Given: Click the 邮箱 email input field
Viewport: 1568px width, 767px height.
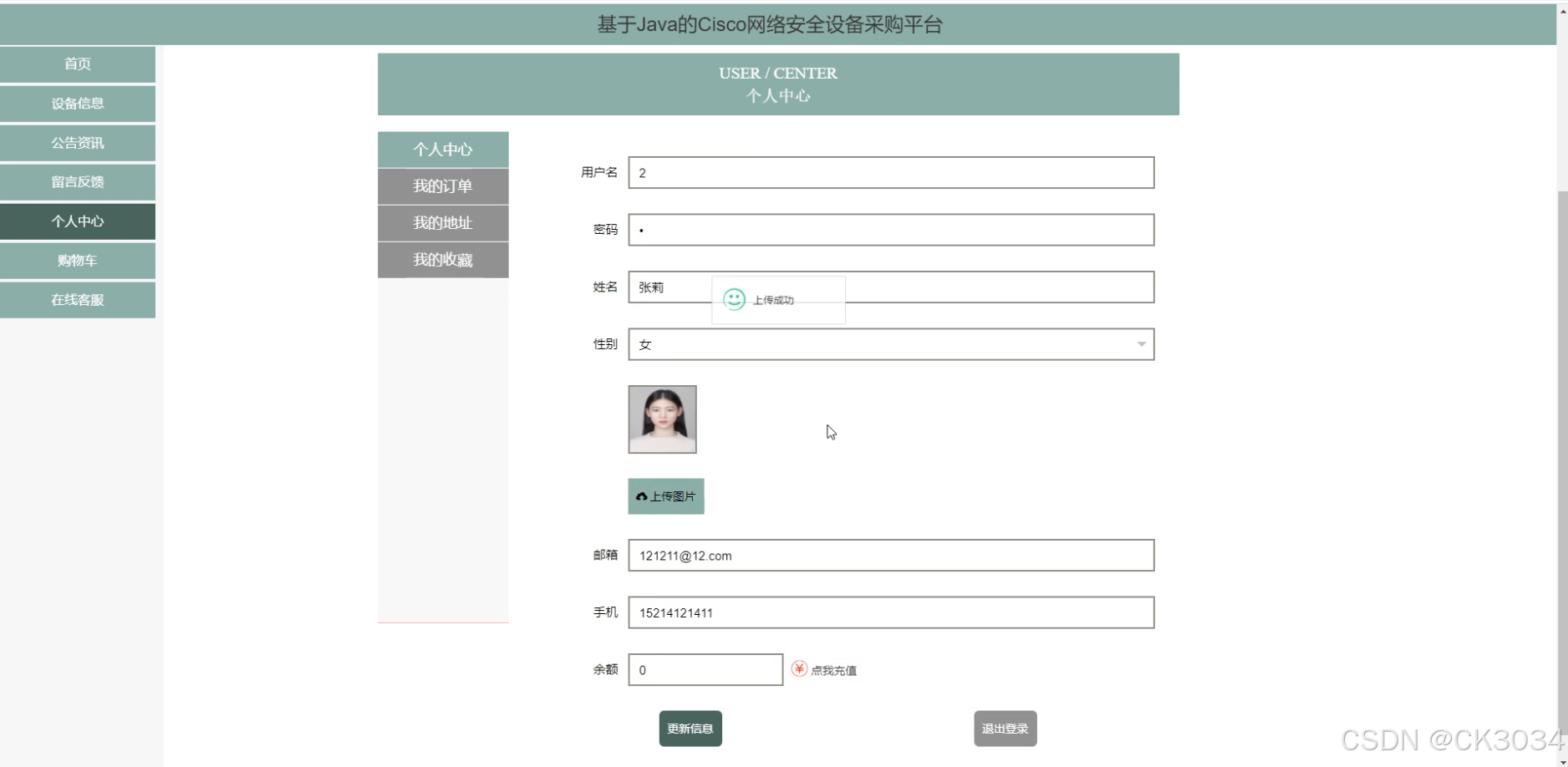Looking at the screenshot, I should (890, 555).
